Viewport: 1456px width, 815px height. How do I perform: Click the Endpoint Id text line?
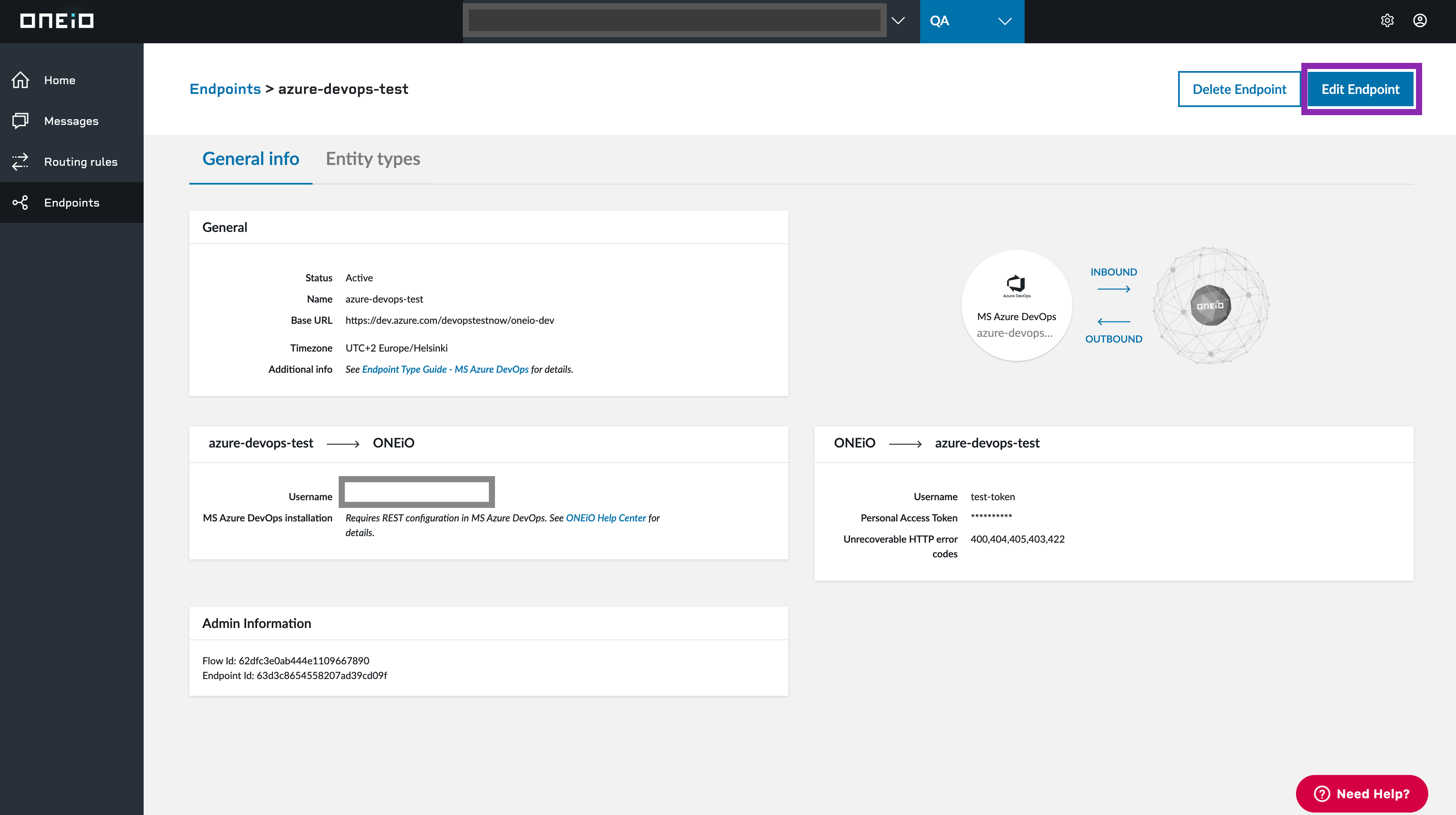tap(295, 675)
